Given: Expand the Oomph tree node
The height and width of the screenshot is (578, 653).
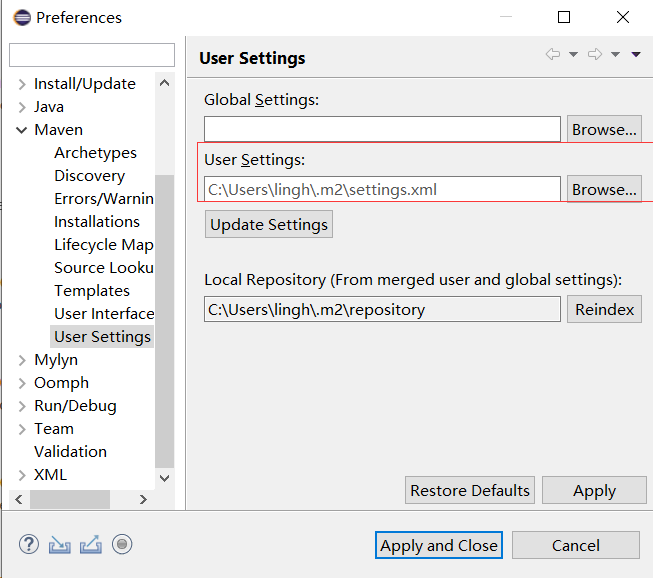Looking at the screenshot, I should click(22, 383).
